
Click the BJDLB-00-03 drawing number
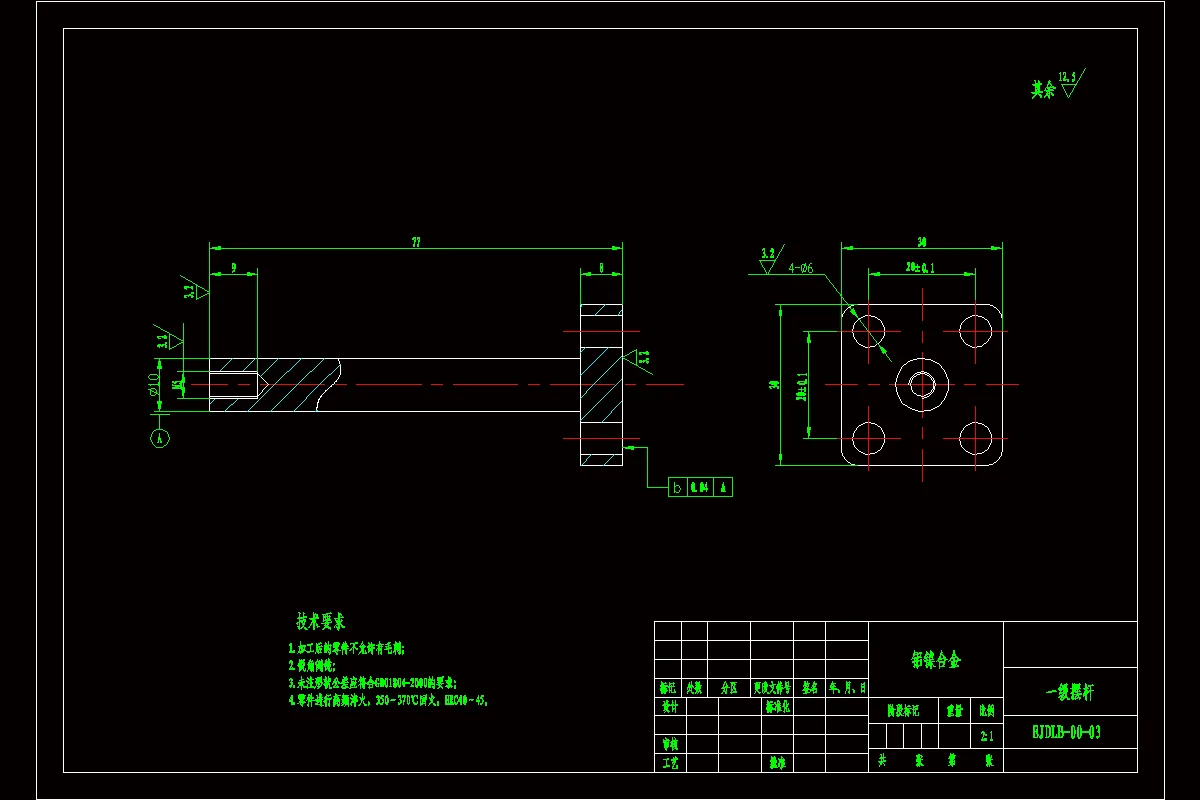(1067, 732)
